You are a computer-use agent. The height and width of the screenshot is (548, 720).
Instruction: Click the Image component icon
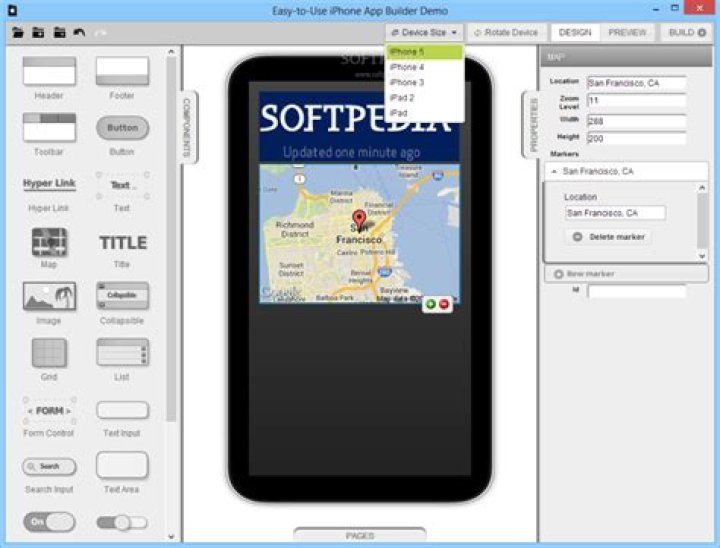(49, 297)
